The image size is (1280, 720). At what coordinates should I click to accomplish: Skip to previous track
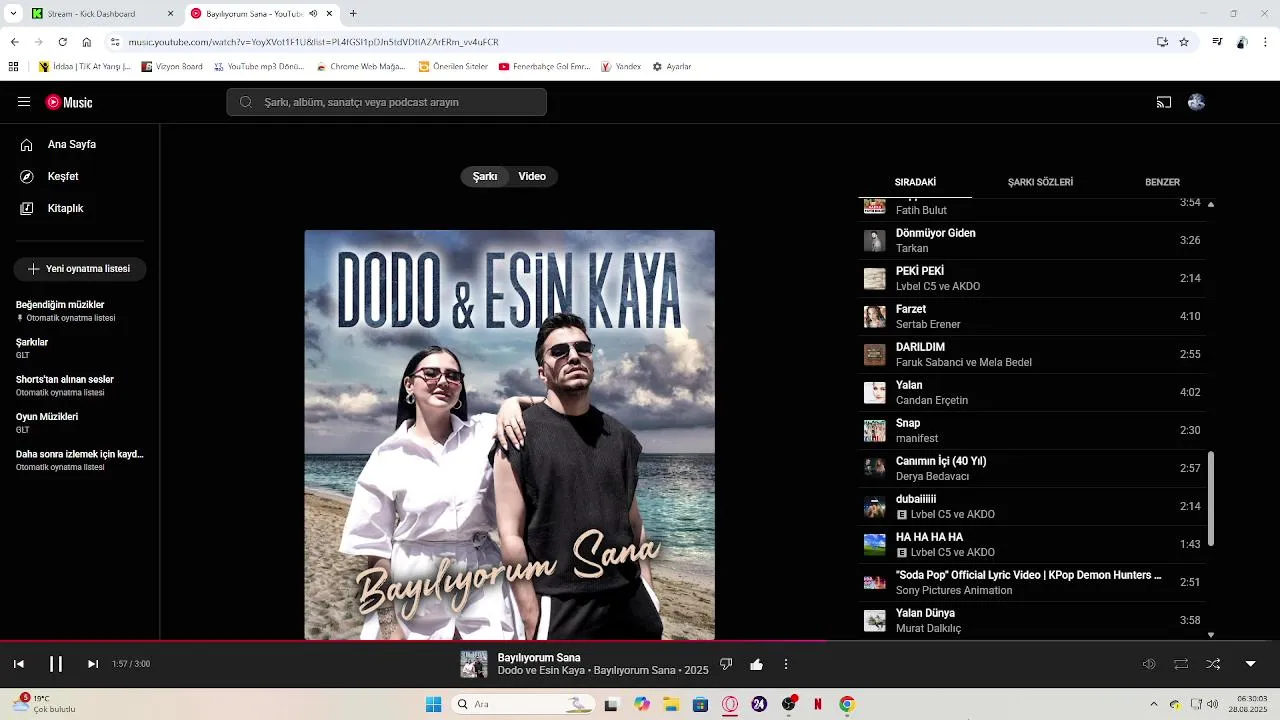coord(18,664)
